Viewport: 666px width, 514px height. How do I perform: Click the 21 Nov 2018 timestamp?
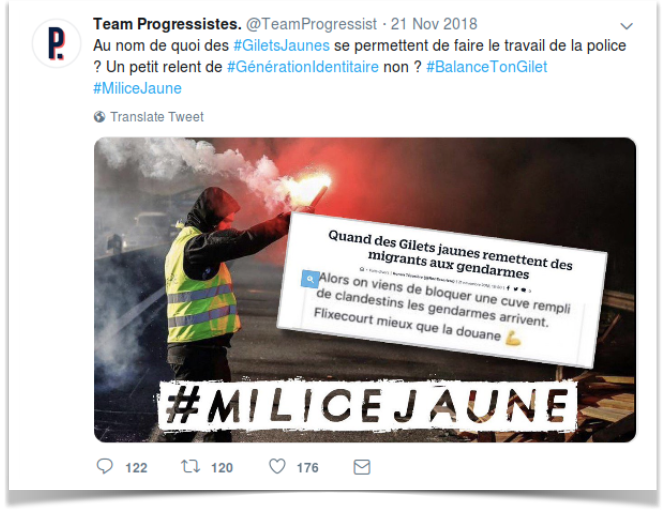pyautogui.click(x=434, y=24)
